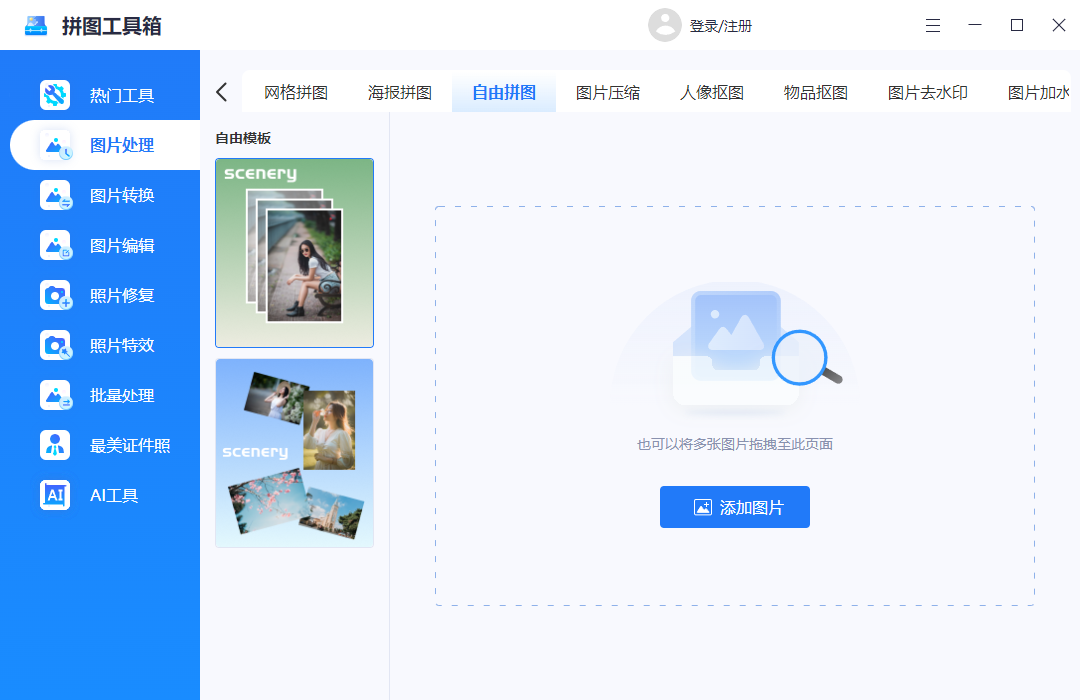Select the scenery stacked-photos template thumbnail
This screenshot has width=1080, height=700.
[294, 252]
